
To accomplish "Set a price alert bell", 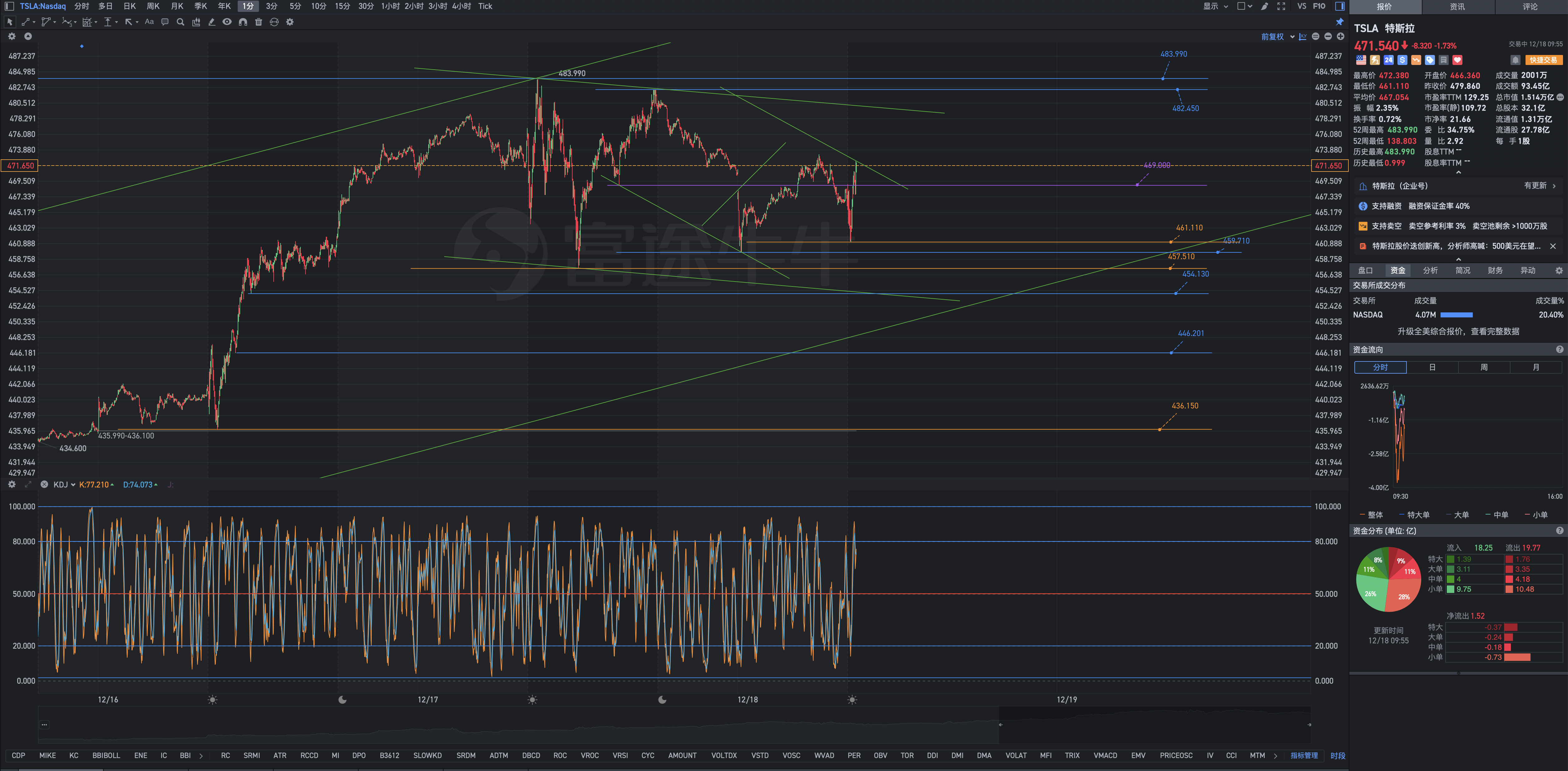I will [x=1515, y=60].
